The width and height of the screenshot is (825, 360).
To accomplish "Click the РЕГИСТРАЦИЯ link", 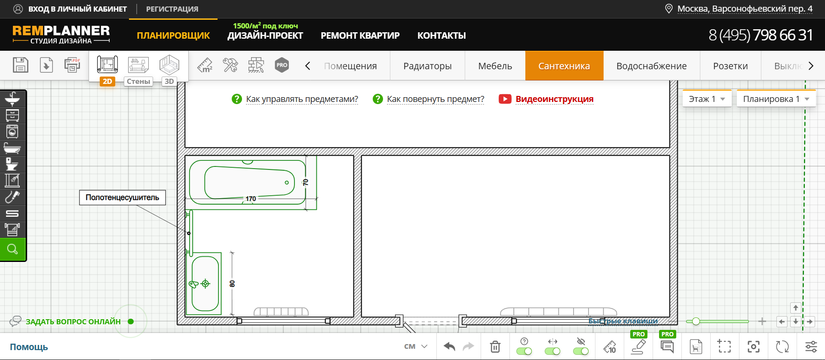I will click(172, 9).
